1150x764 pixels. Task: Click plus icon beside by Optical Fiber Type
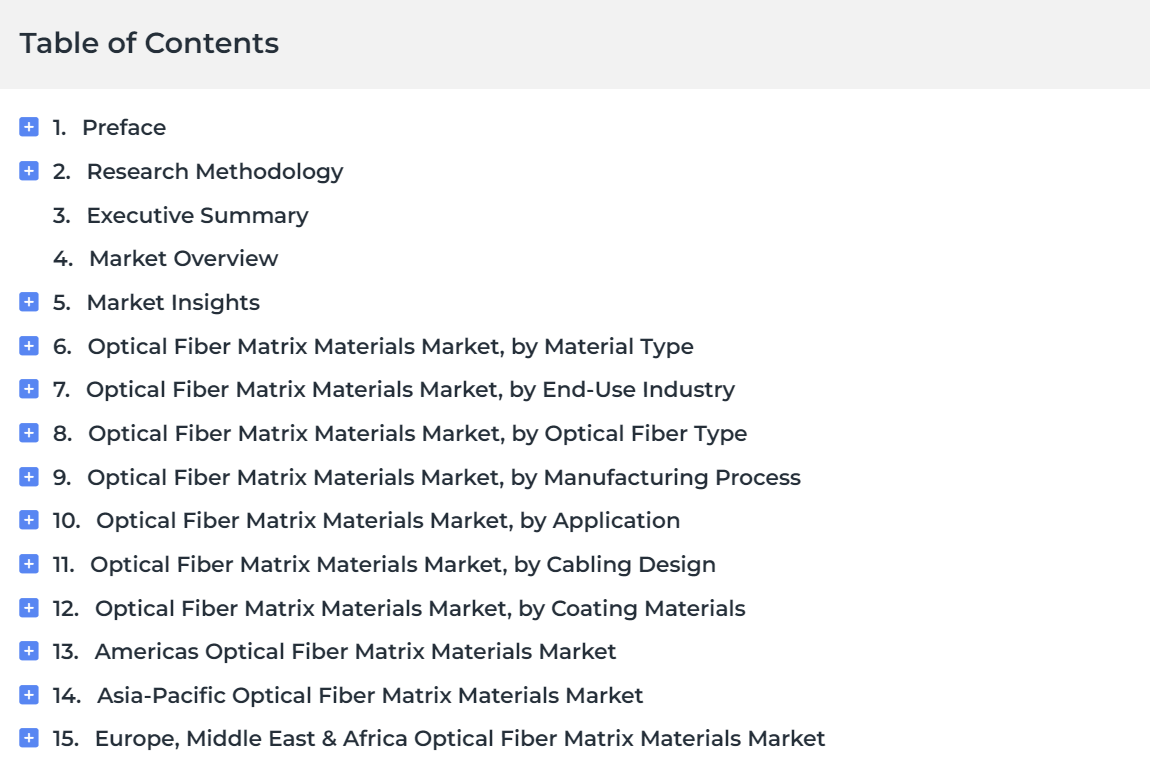coord(29,433)
